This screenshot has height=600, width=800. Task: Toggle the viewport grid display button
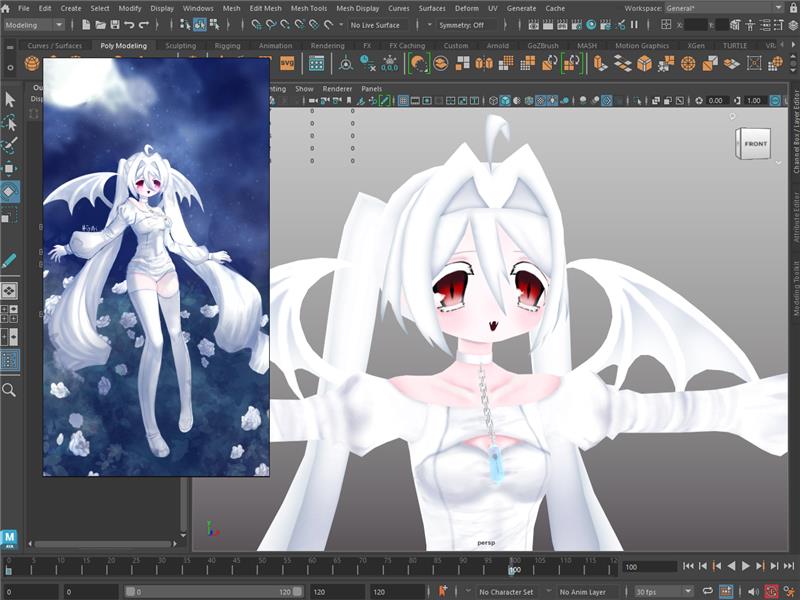[403, 101]
